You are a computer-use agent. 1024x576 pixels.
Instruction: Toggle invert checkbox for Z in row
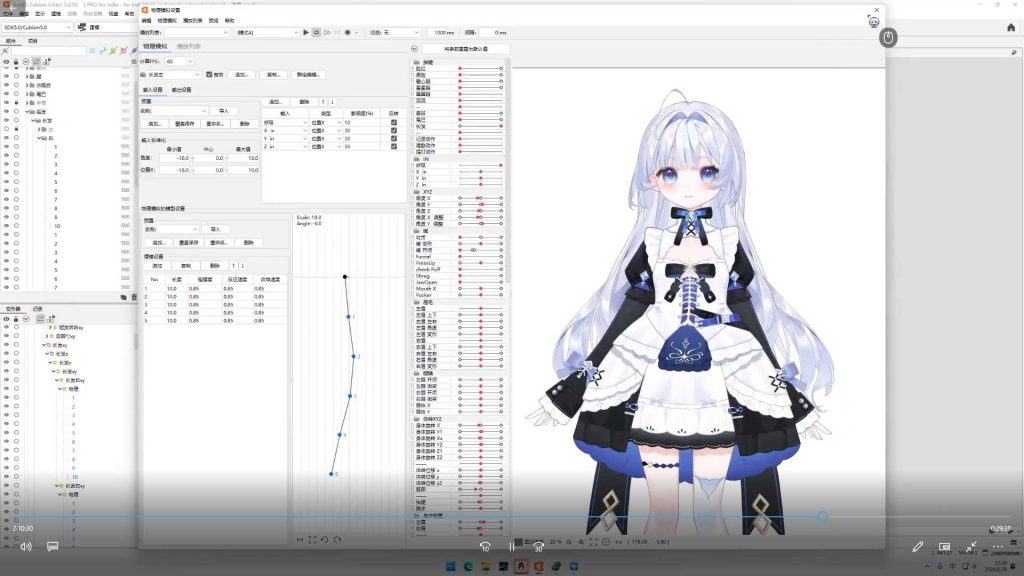[x=394, y=146]
